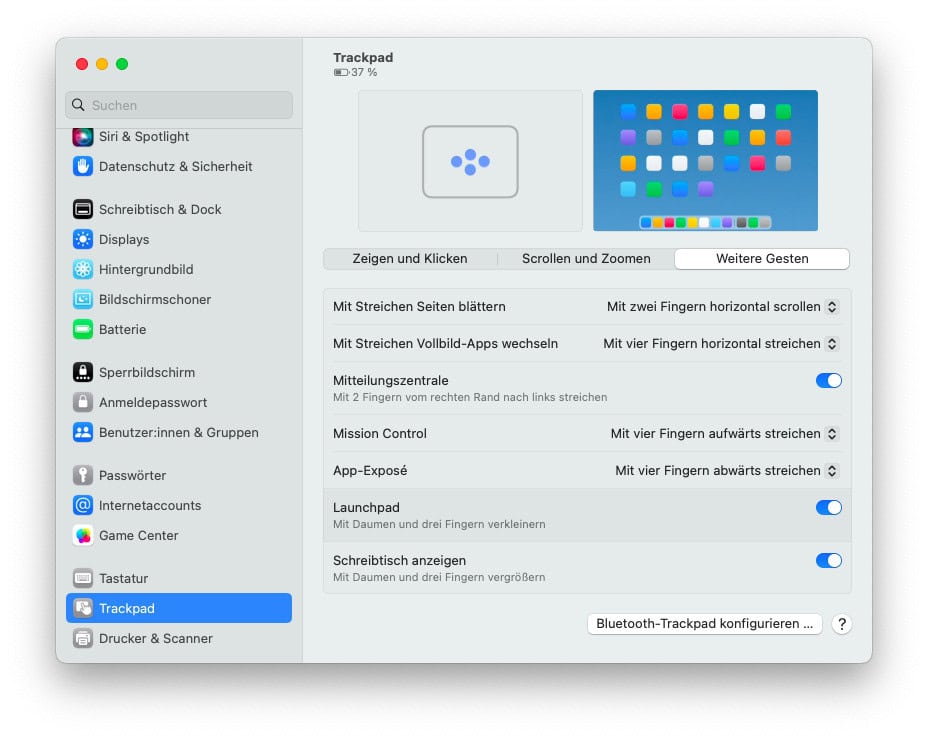Click the help question mark button
Viewport: 928px width, 737px height.
pyautogui.click(x=842, y=624)
